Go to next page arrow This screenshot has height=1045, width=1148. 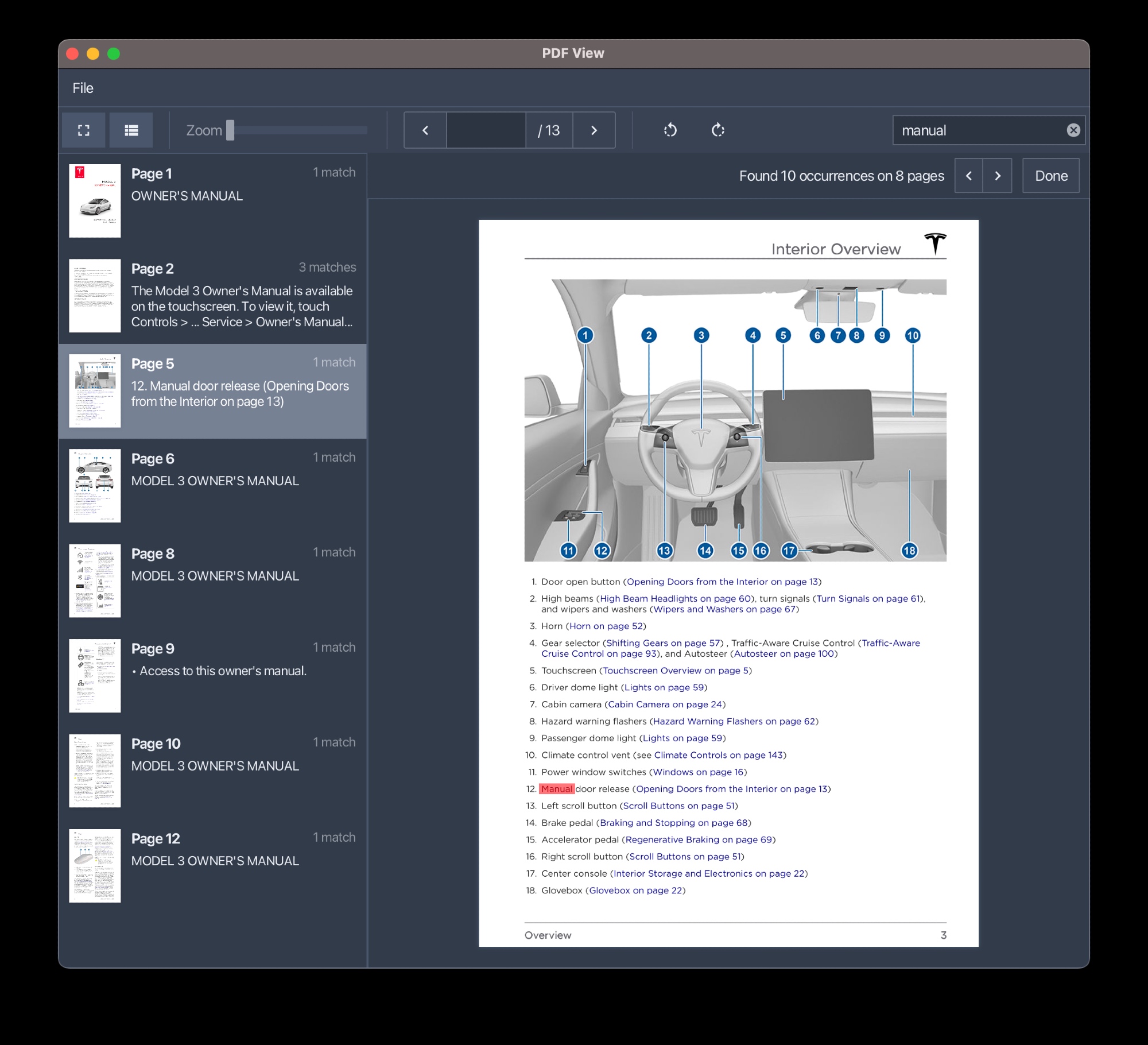pyautogui.click(x=594, y=130)
